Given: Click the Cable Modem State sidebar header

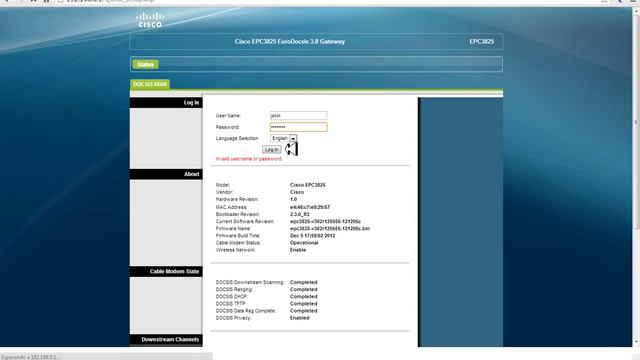Looking at the screenshot, I should (166, 271).
